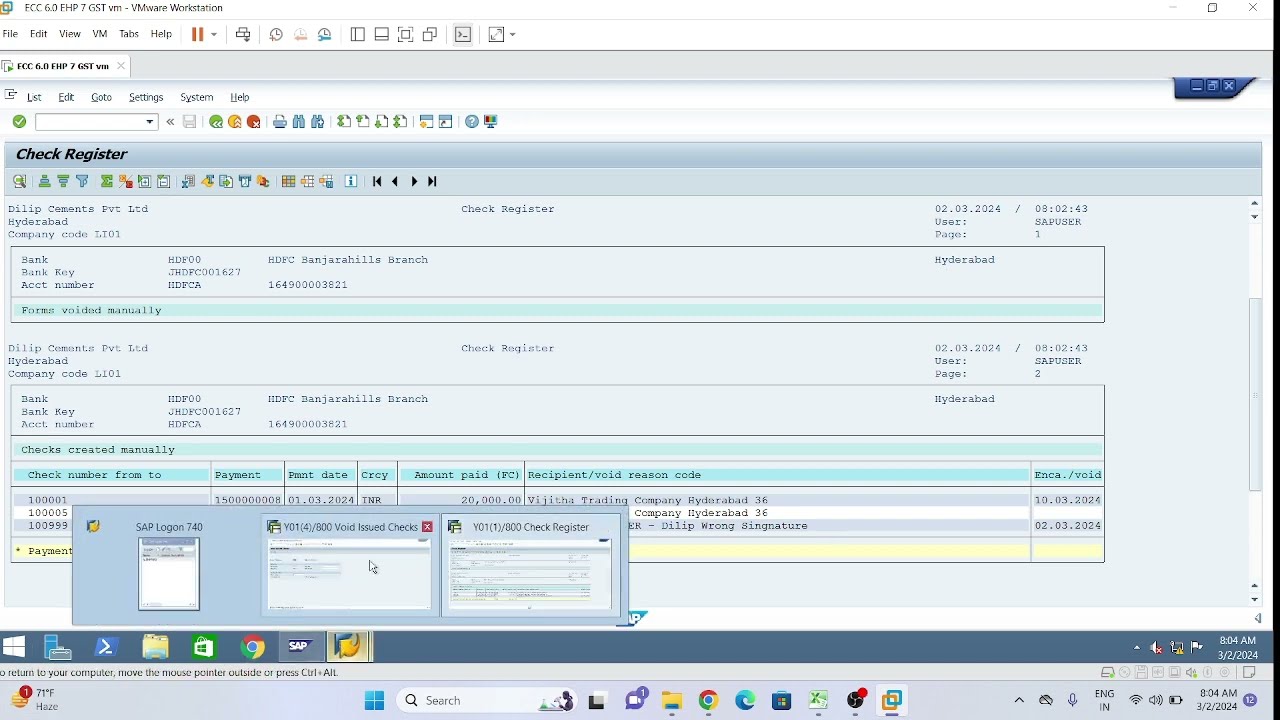Click the yellow Exit icon
The image size is (1280, 720).
coord(235,122)
